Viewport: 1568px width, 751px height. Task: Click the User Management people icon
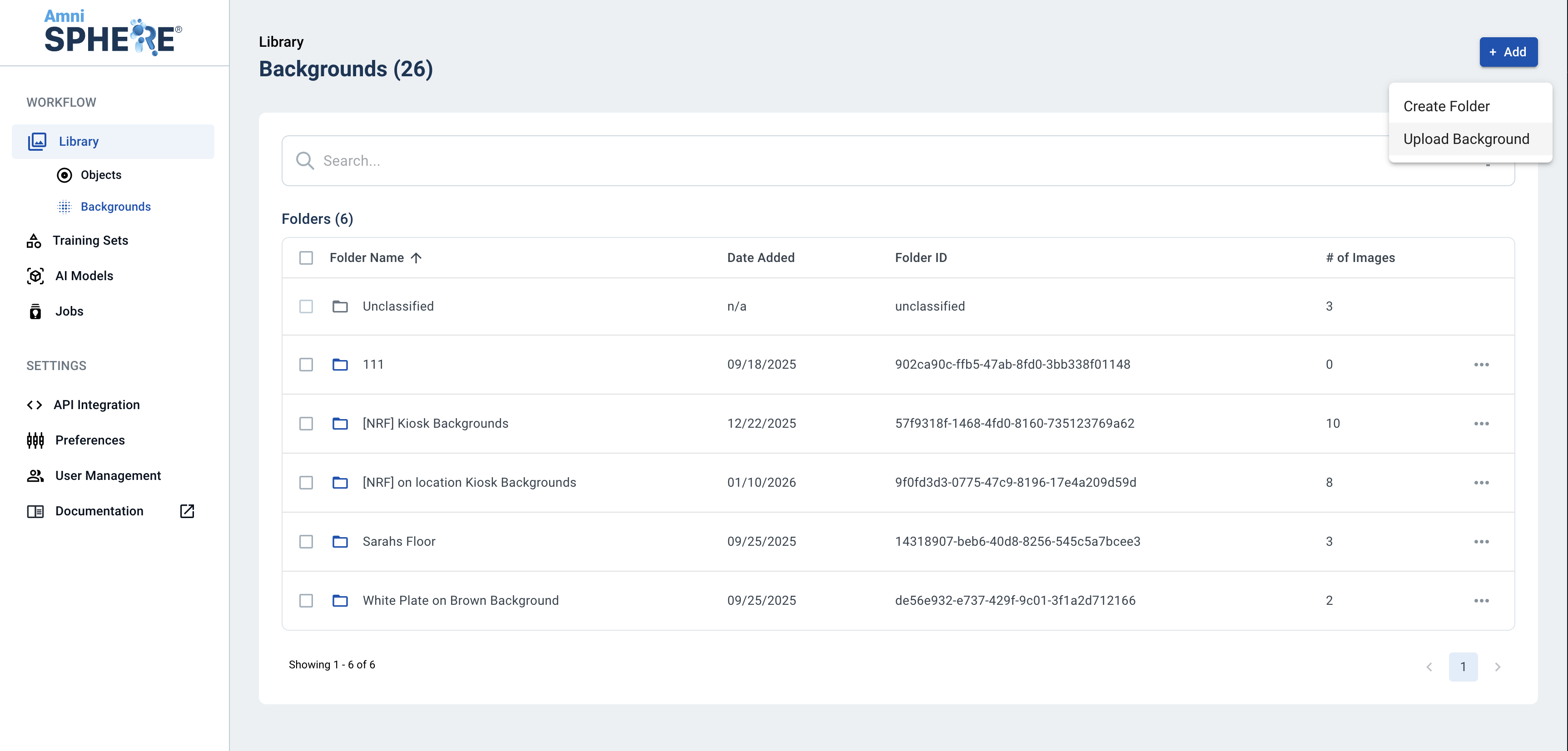(35, 475)
